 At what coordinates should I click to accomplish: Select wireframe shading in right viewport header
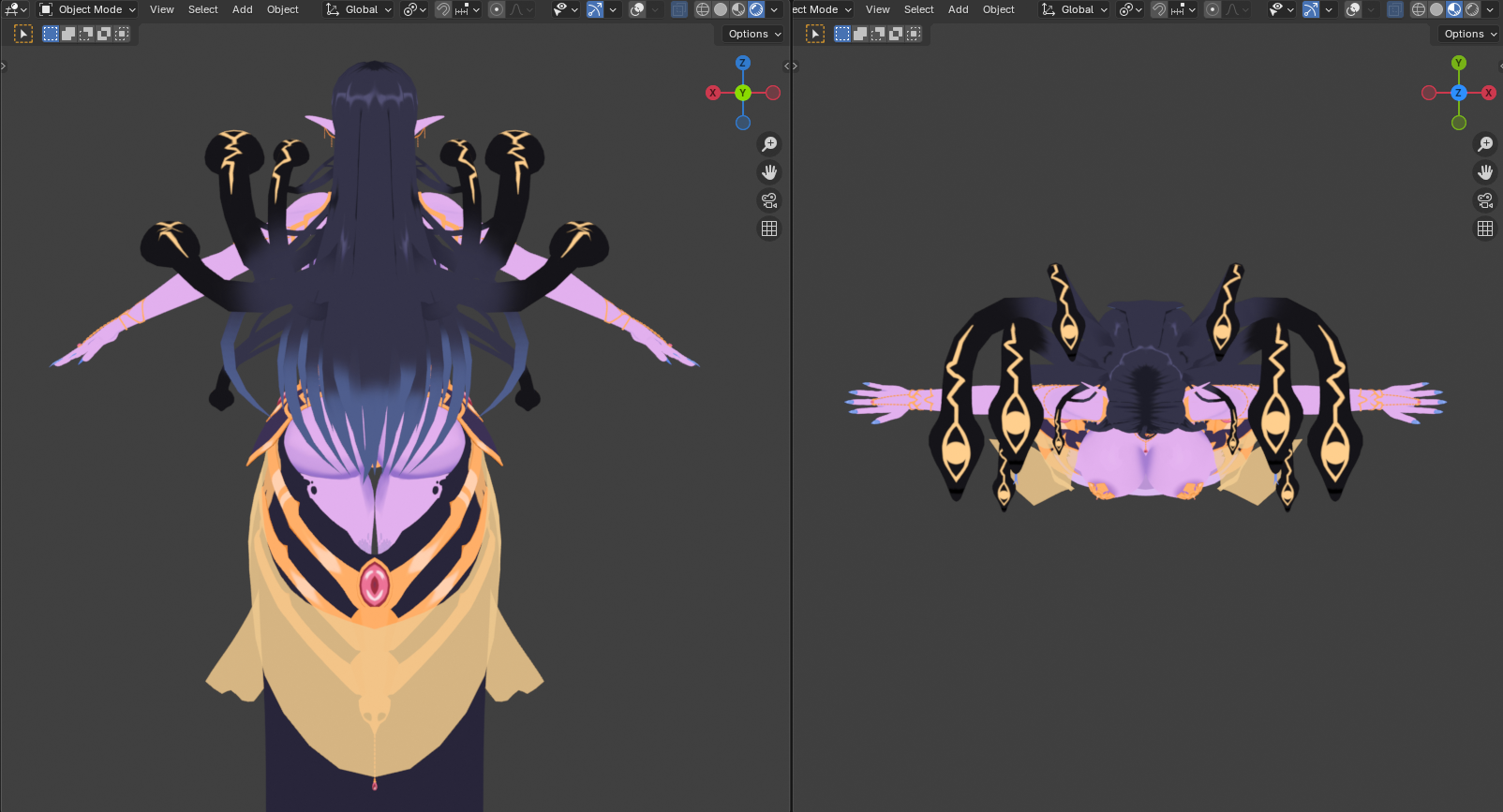pyautogui.click(x=1418, y=9)
